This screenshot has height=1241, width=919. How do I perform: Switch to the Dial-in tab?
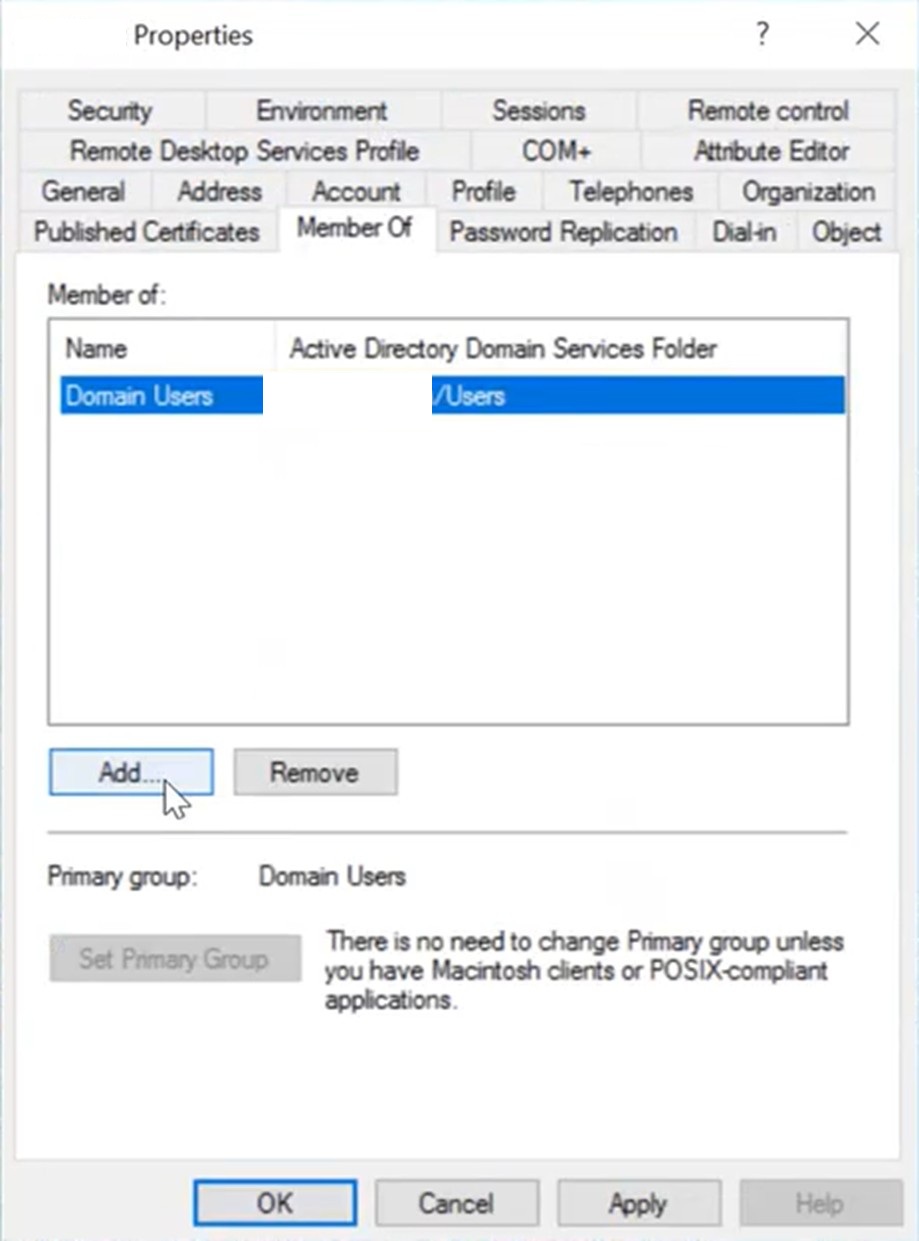[744, 232]
